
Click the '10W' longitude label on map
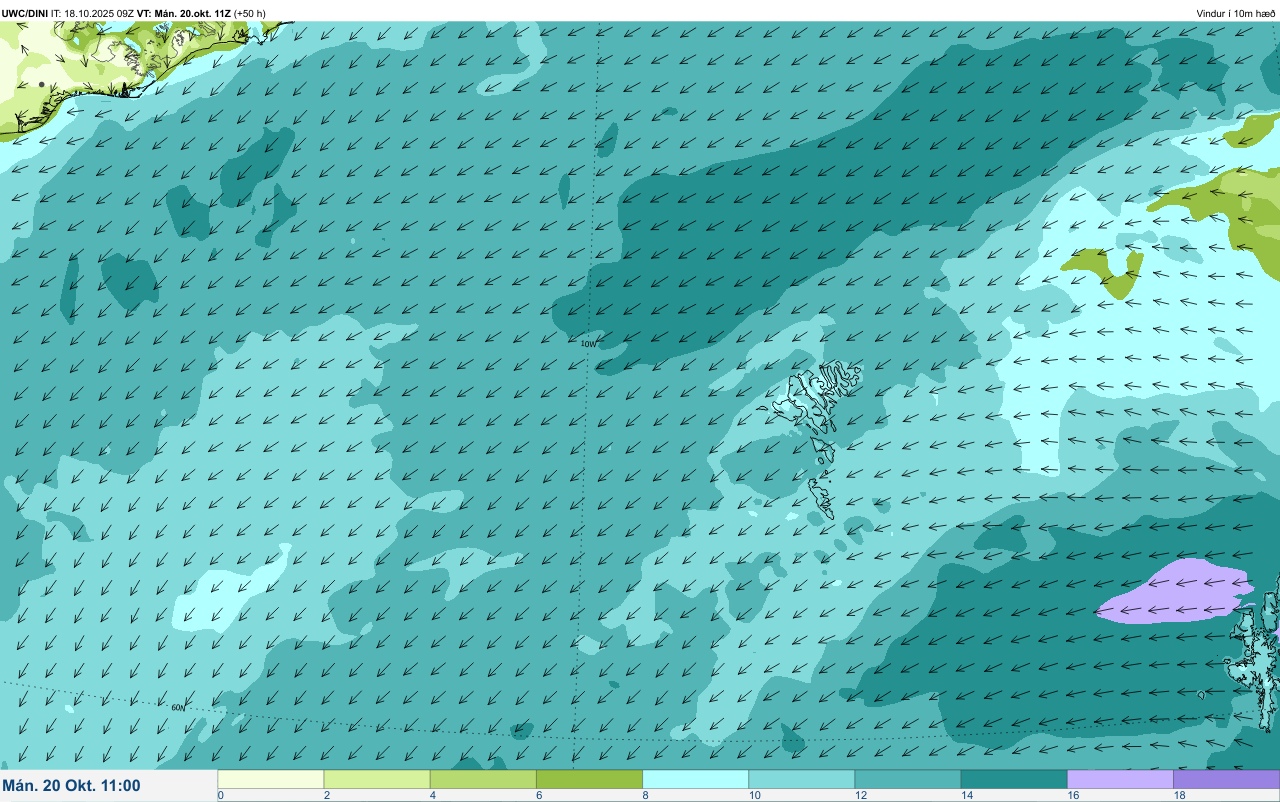[x=588, y=344]
